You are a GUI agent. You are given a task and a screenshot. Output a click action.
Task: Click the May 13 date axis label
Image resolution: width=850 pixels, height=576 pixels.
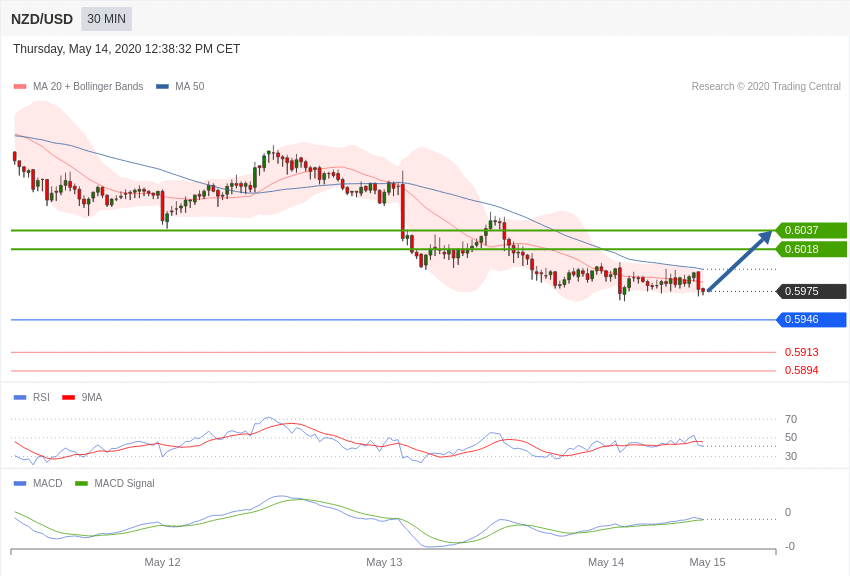pyautogui.click(x=384, y=562)
